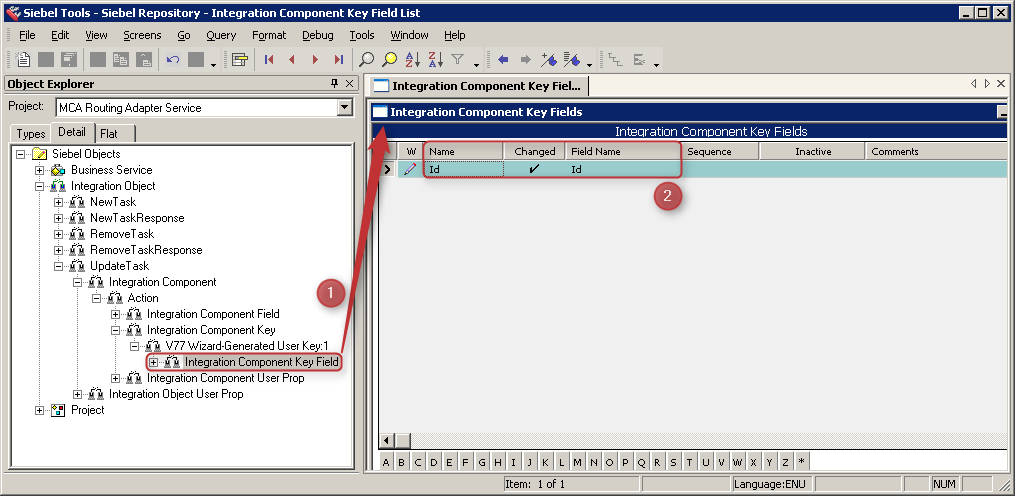Click the Name cell containing Id

(x=463, y=169)
